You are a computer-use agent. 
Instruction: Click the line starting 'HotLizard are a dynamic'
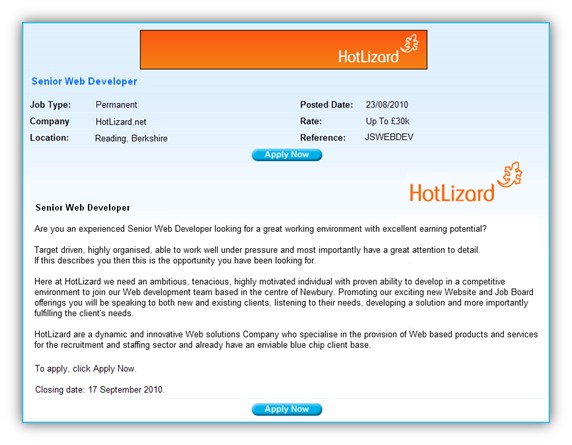click(x=286, y=334)
